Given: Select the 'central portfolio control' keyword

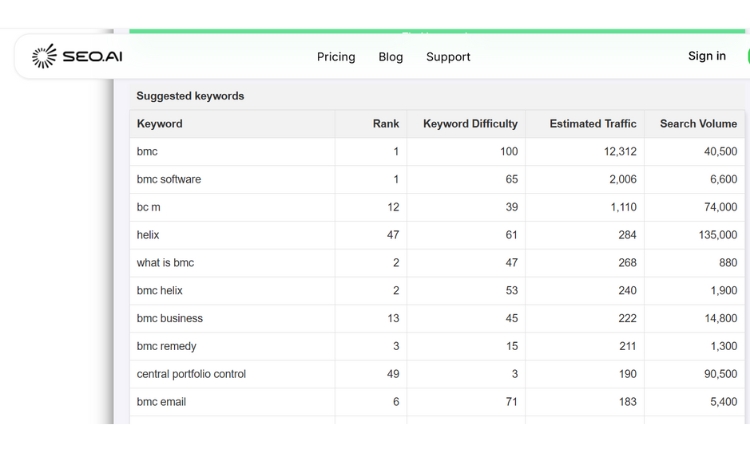Looking at the screenshot, I should (191, 374).
